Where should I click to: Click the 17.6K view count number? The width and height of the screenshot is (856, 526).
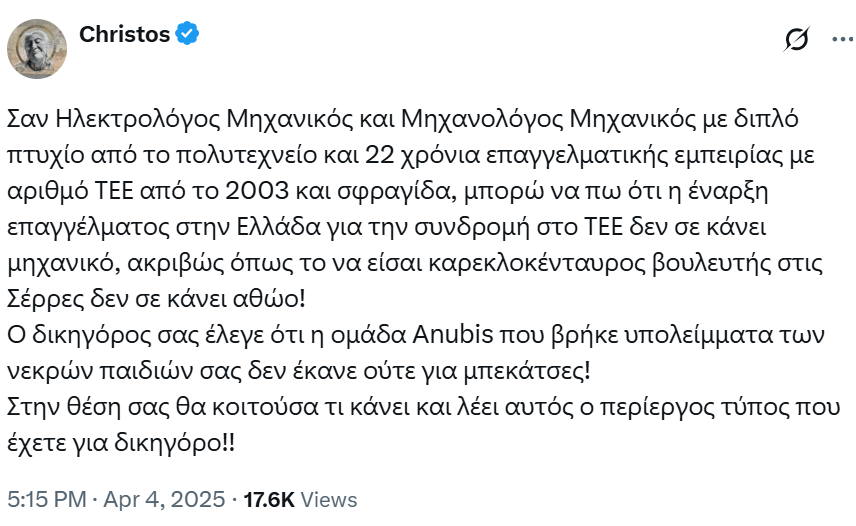click(x=269, y=499)
